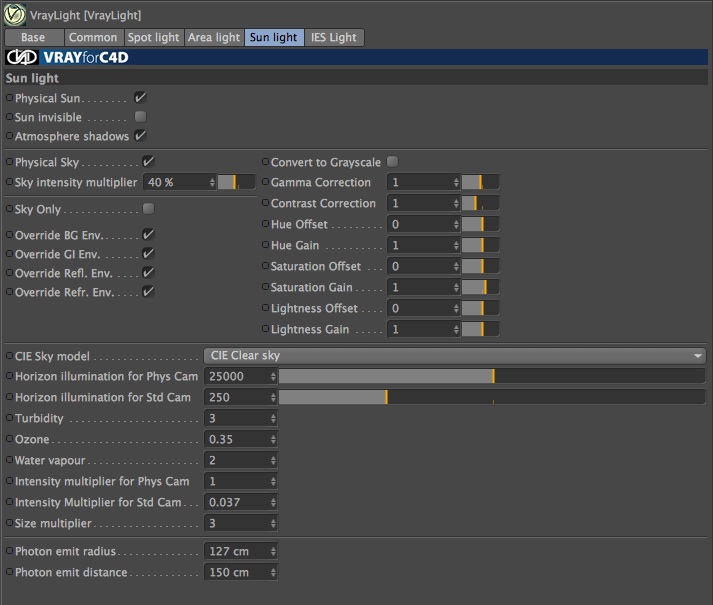The image size is (713, 605).
Task: Click the Horizon illumination for Phys Cam slider
Action: point(492,376)
